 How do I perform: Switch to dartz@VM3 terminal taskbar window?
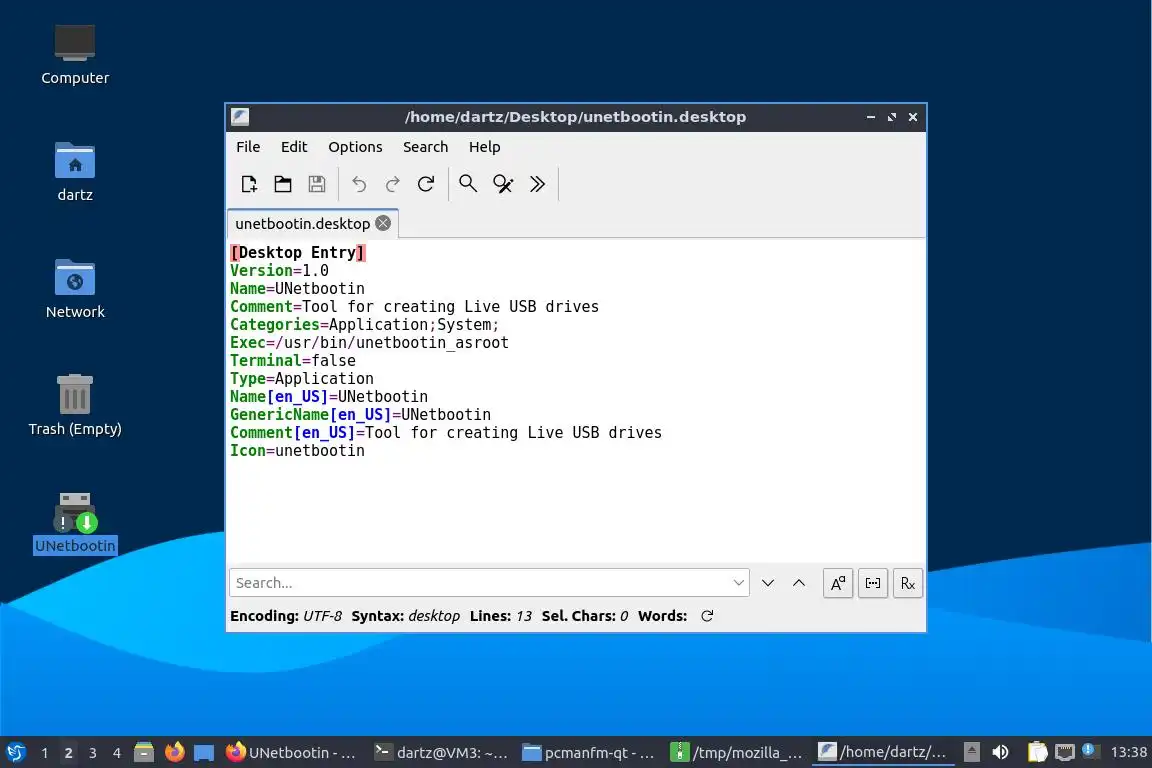pyautogui.click(x=441, y=753)
